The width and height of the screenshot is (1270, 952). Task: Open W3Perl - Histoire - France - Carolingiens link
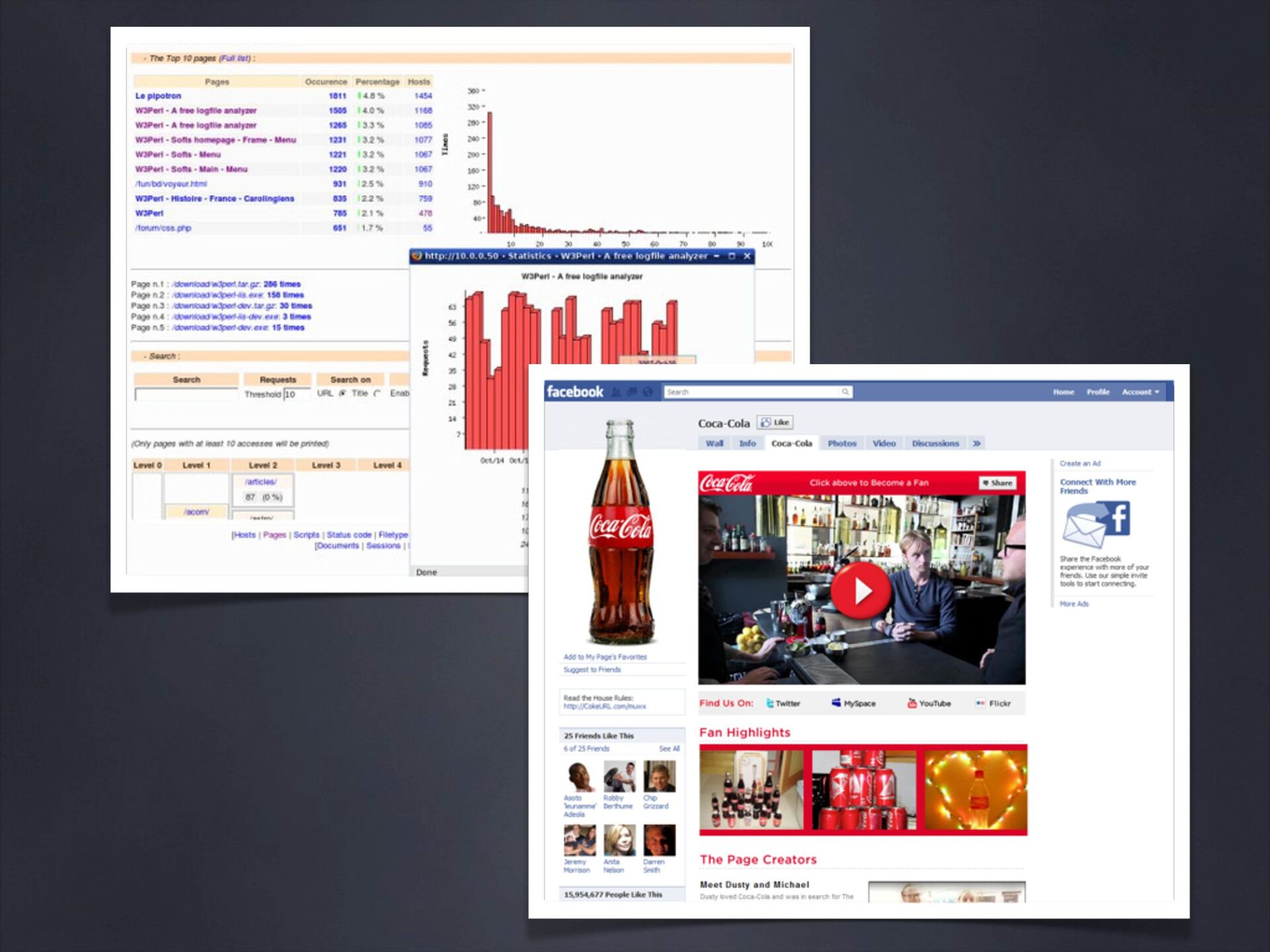214,198
